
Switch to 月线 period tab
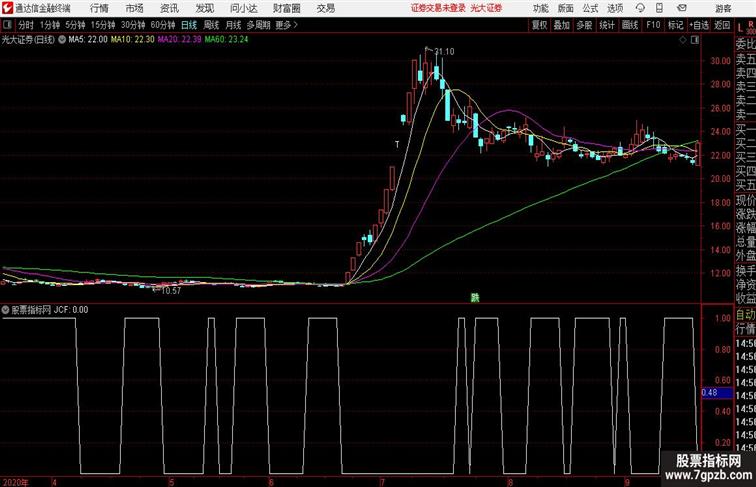coord(233,25)
